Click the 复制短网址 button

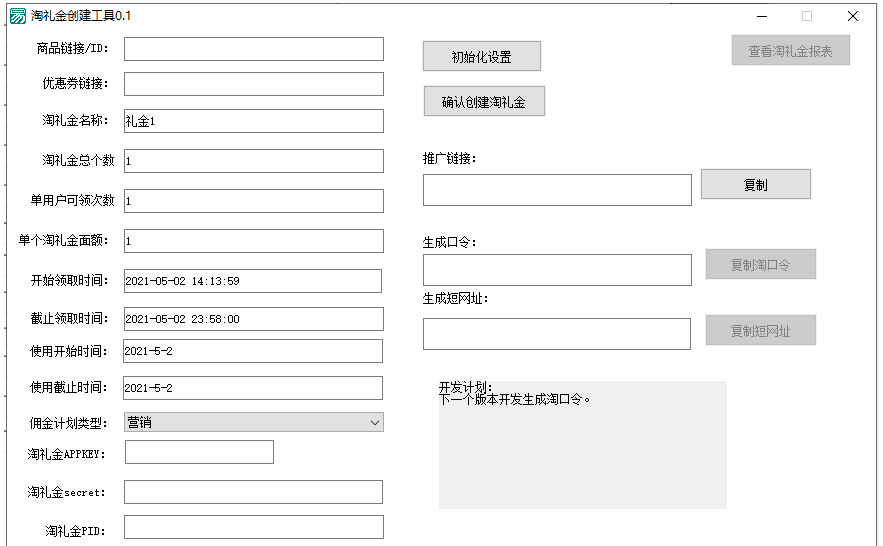point(760,331)
